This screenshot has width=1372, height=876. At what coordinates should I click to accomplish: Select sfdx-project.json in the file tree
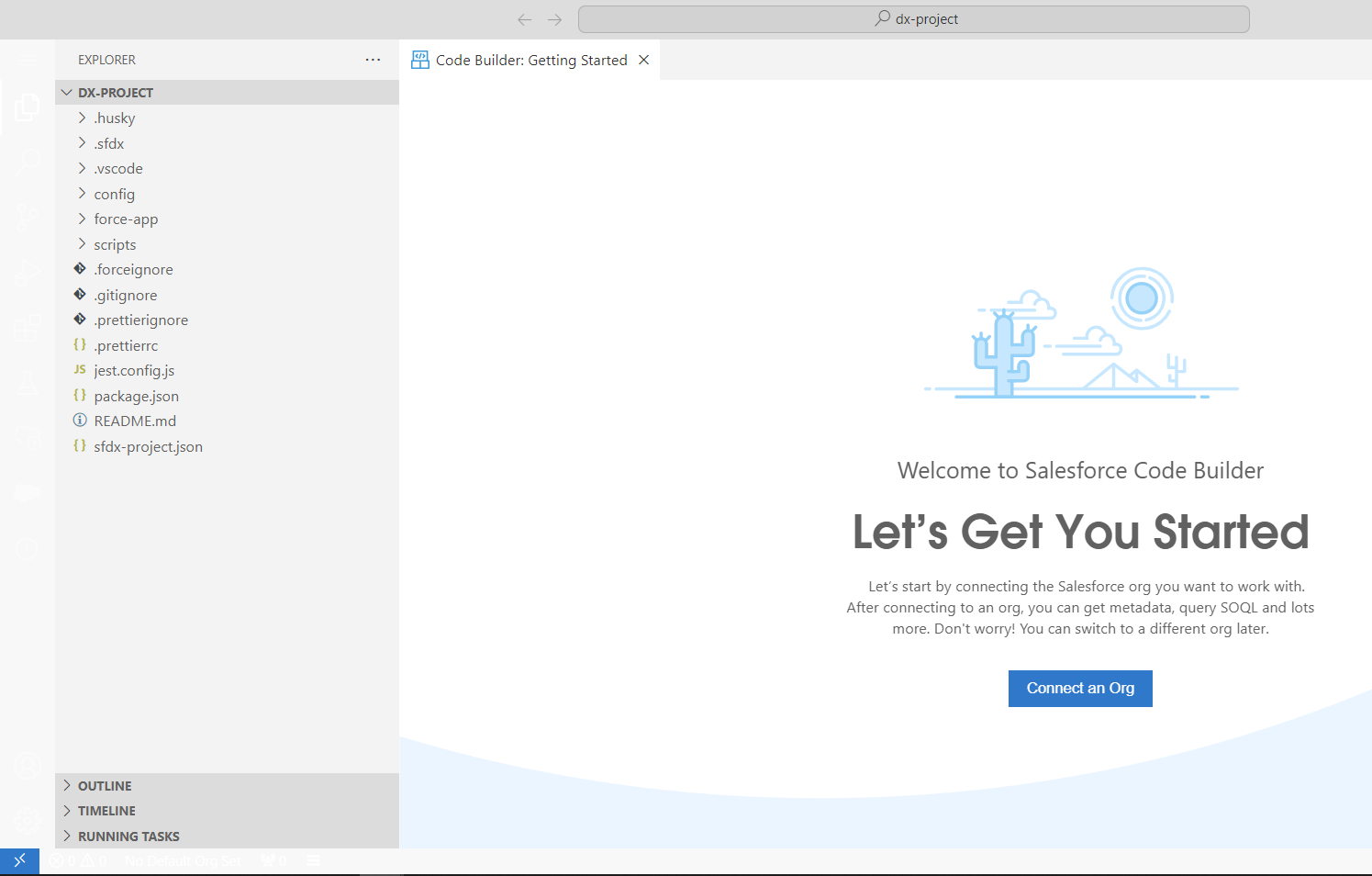pyautogui.click(x=148, y=446)
